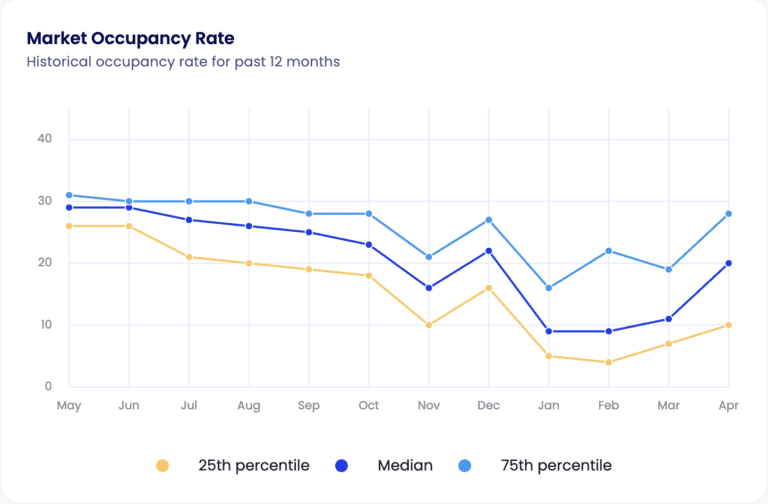Select the 75th percentile point for November

429,257
